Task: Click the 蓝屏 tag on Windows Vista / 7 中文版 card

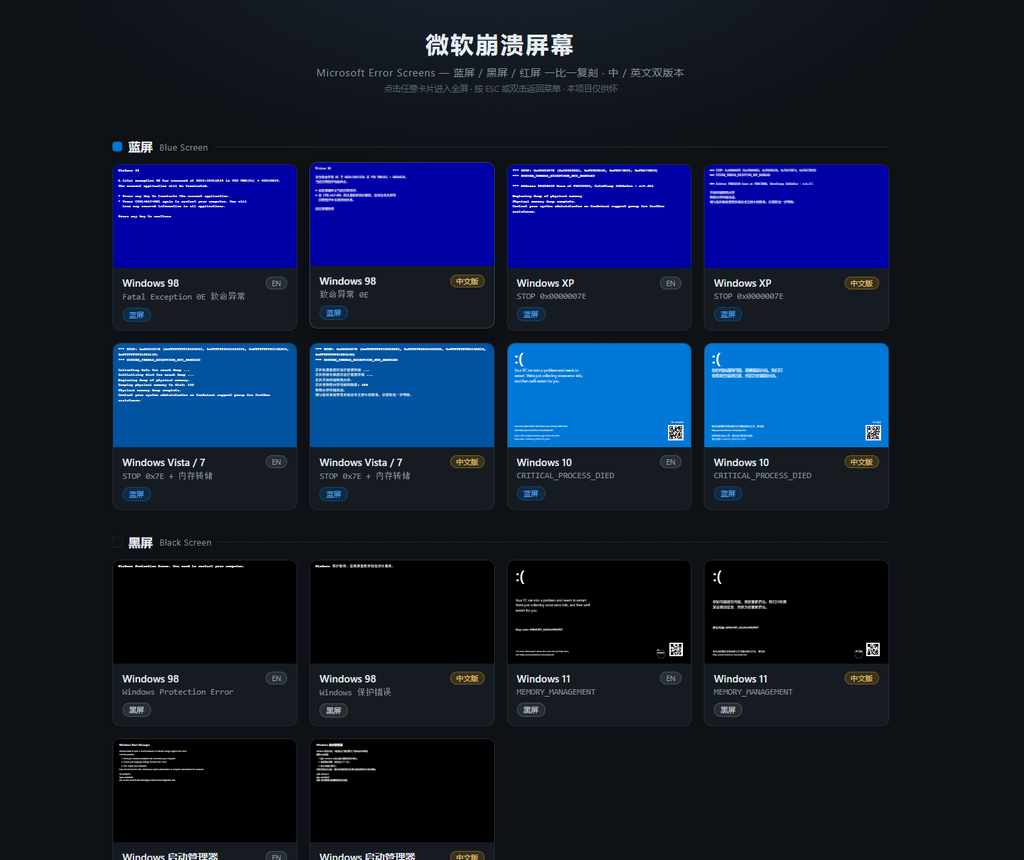Action: [334, 494]
